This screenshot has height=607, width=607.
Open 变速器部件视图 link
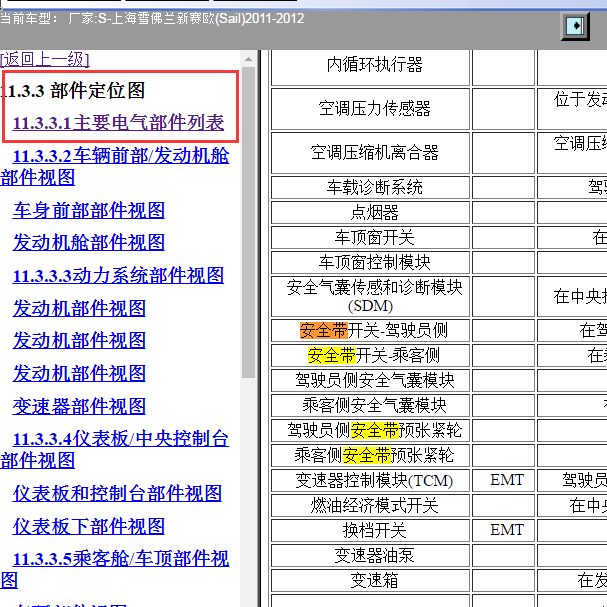[79, 406]
